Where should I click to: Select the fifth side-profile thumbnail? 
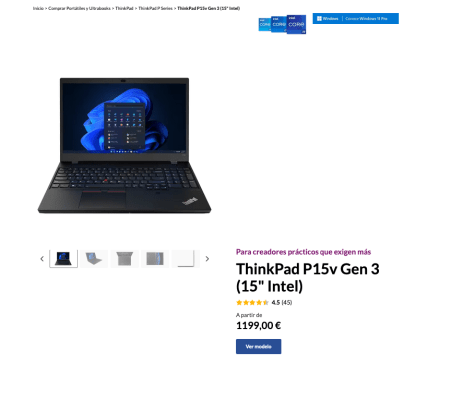tap(186, 259)
